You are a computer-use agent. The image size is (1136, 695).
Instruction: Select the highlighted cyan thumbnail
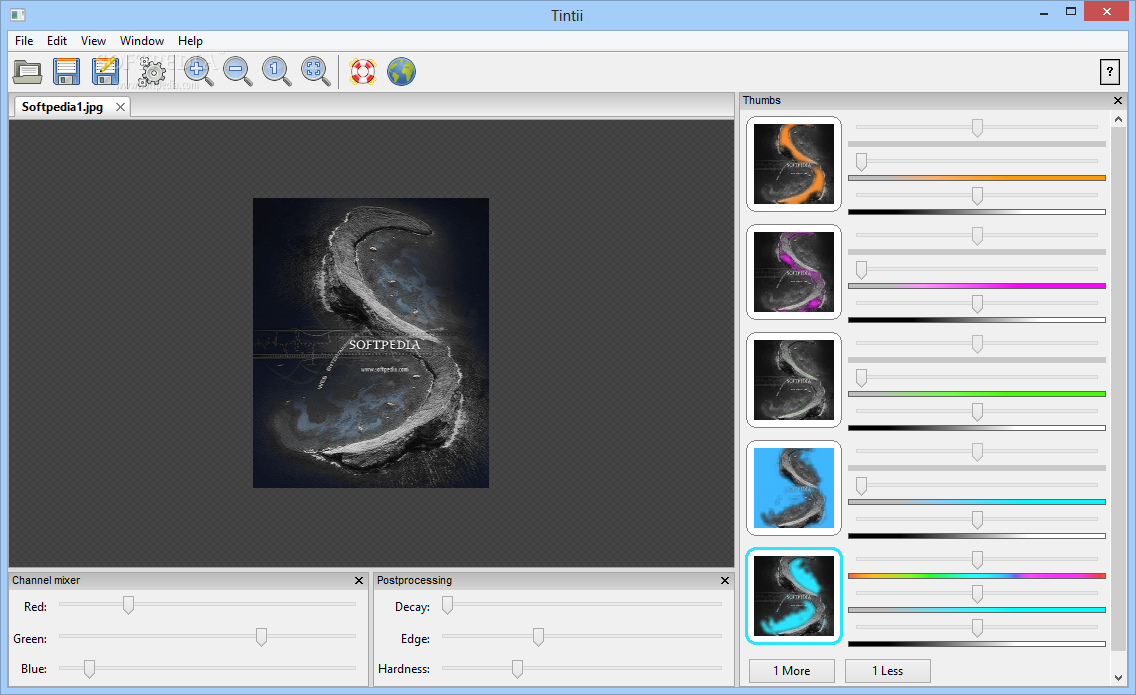(794, 596)
